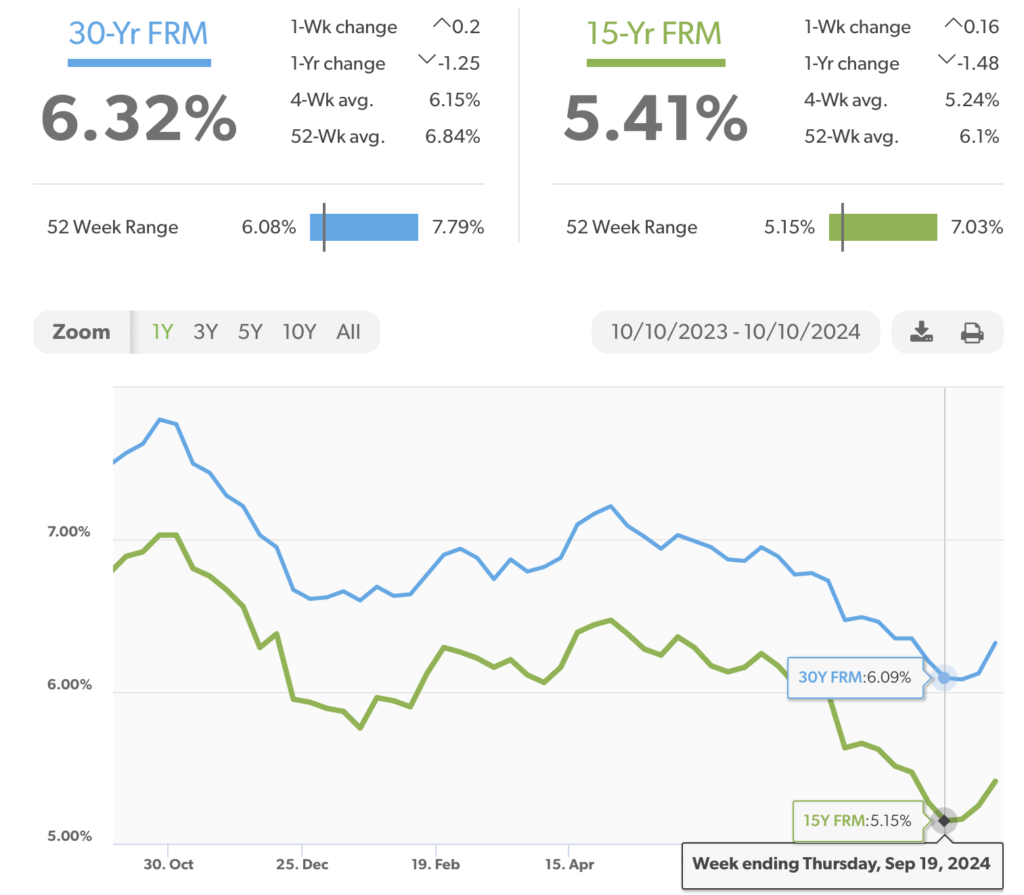1024x895 pixels.
Task: Switch zoom to 3Y
Action: (205, 332)
